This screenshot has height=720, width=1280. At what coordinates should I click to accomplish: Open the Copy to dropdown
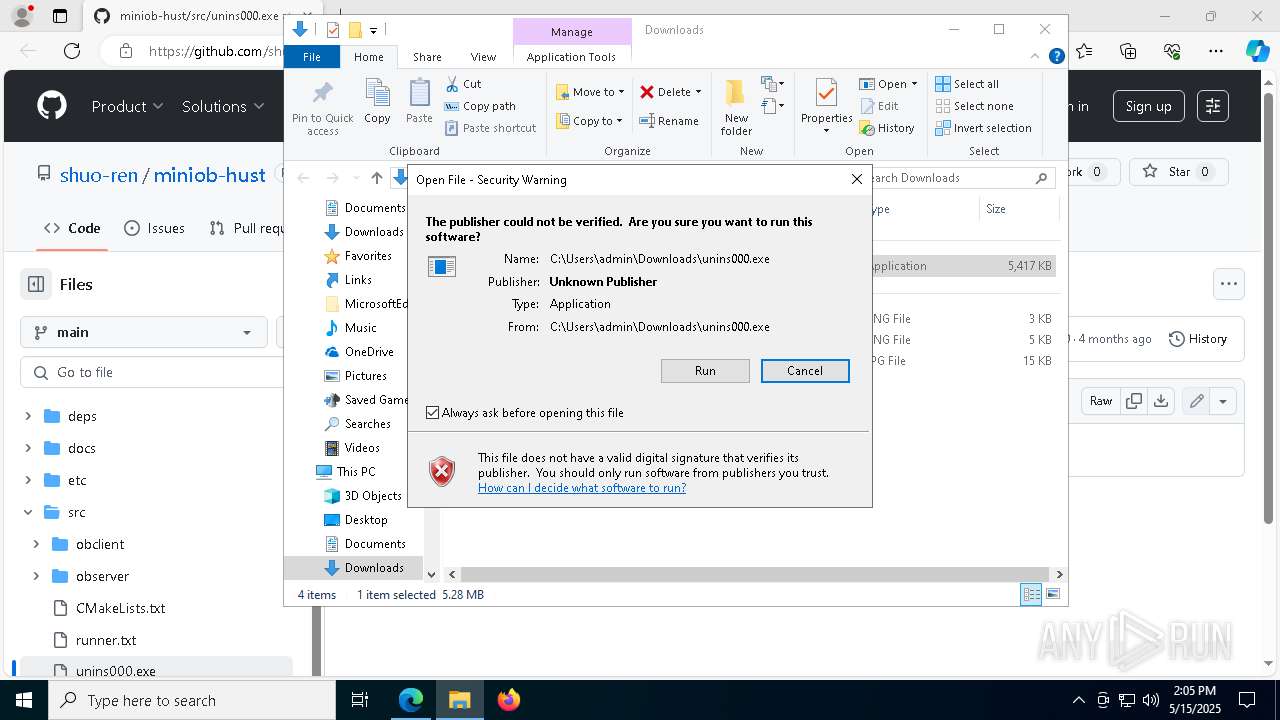click(x=588, y=121)
